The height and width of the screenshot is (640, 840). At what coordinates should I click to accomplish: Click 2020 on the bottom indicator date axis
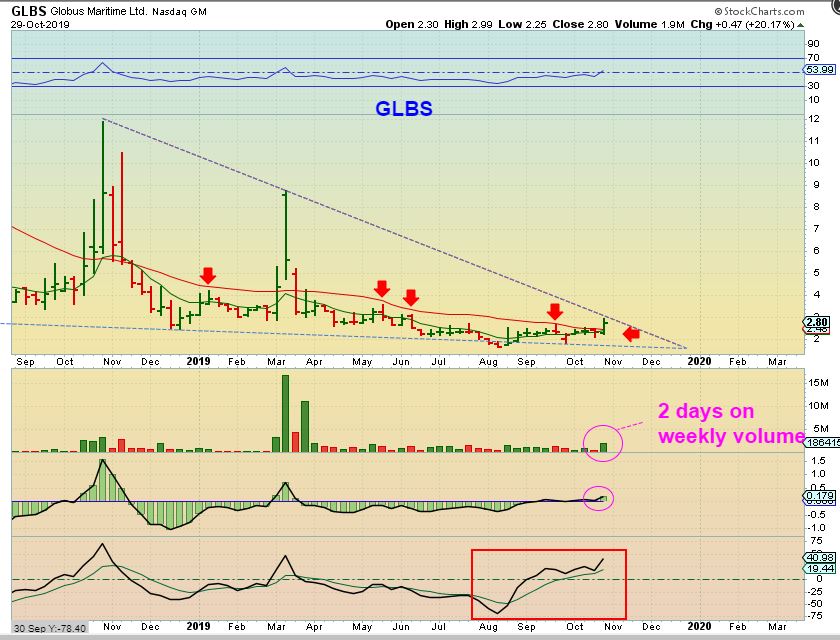[x=699, y=626]
